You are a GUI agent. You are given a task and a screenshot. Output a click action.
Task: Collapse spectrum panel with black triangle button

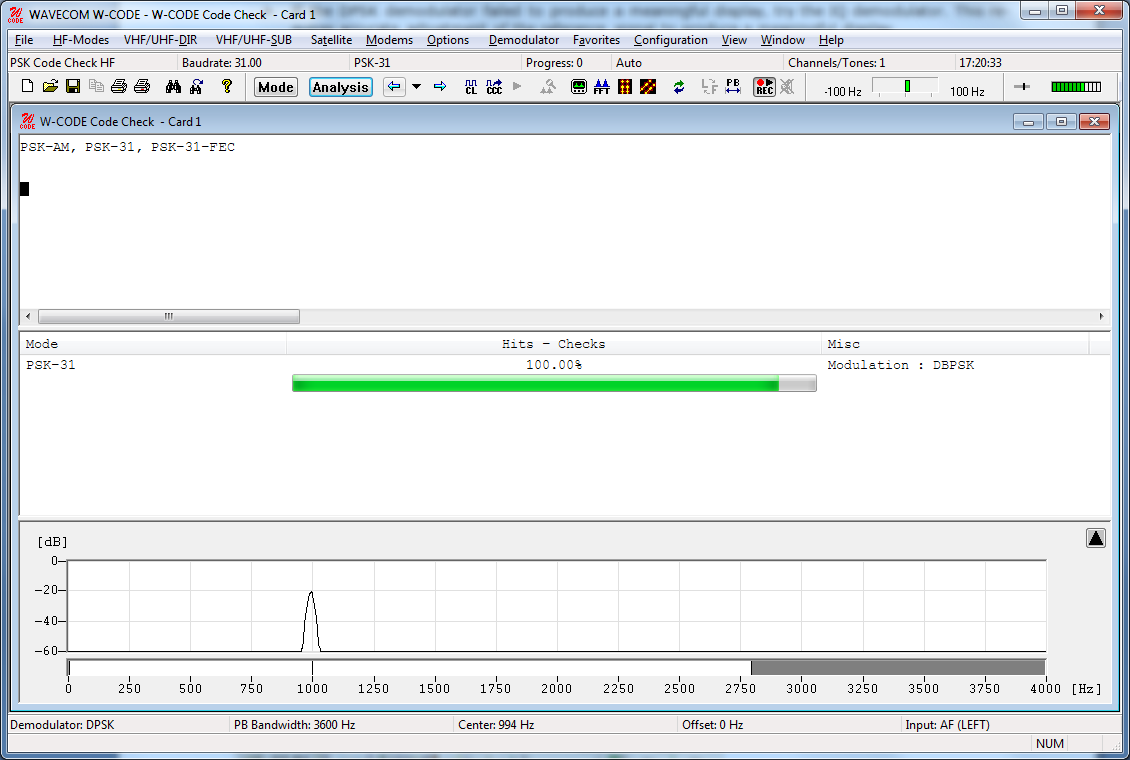[x=1095, y=538]
